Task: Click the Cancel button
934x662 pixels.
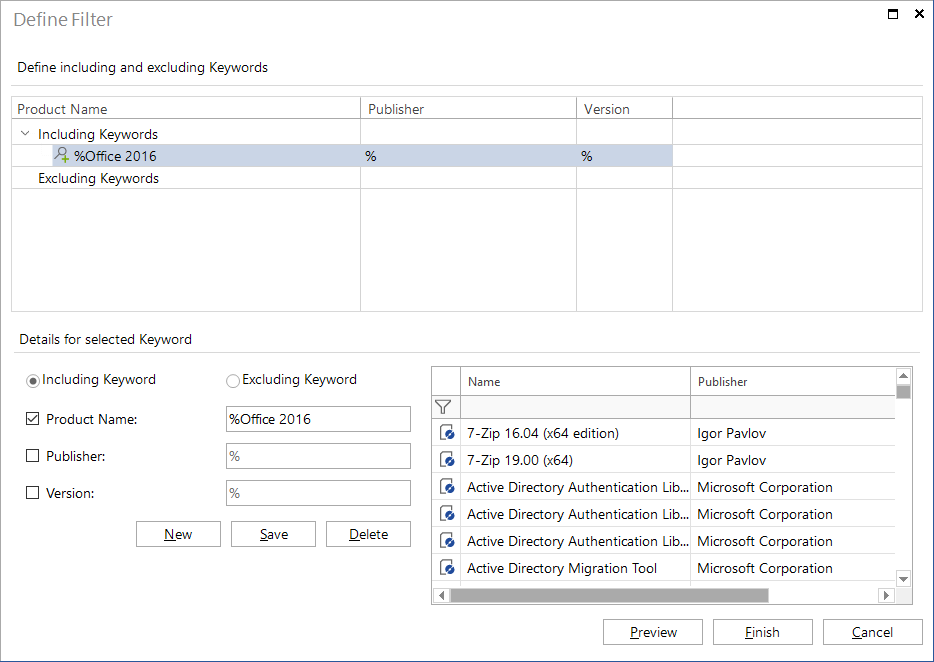Action: tap(873, 632)
